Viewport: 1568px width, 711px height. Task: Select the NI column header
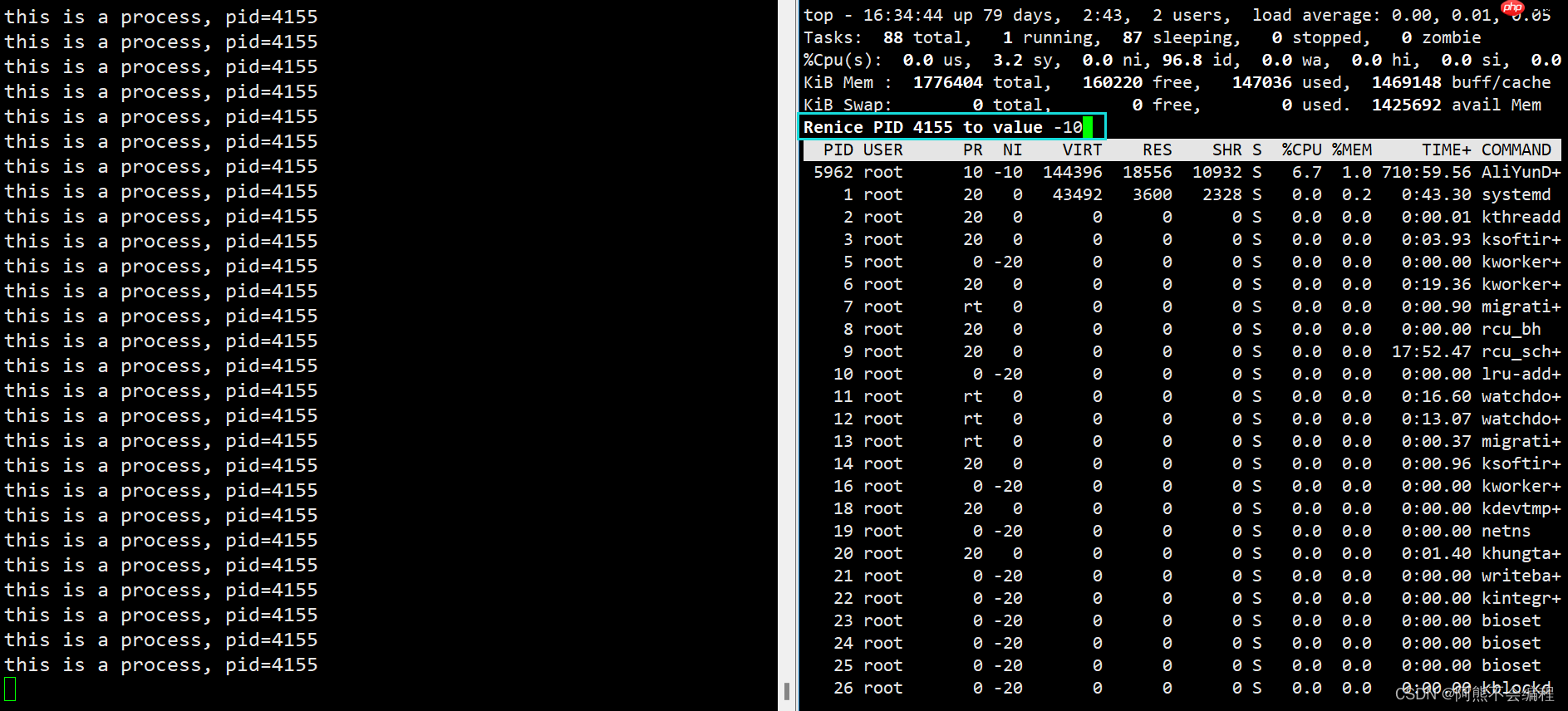coord(1012,150)
